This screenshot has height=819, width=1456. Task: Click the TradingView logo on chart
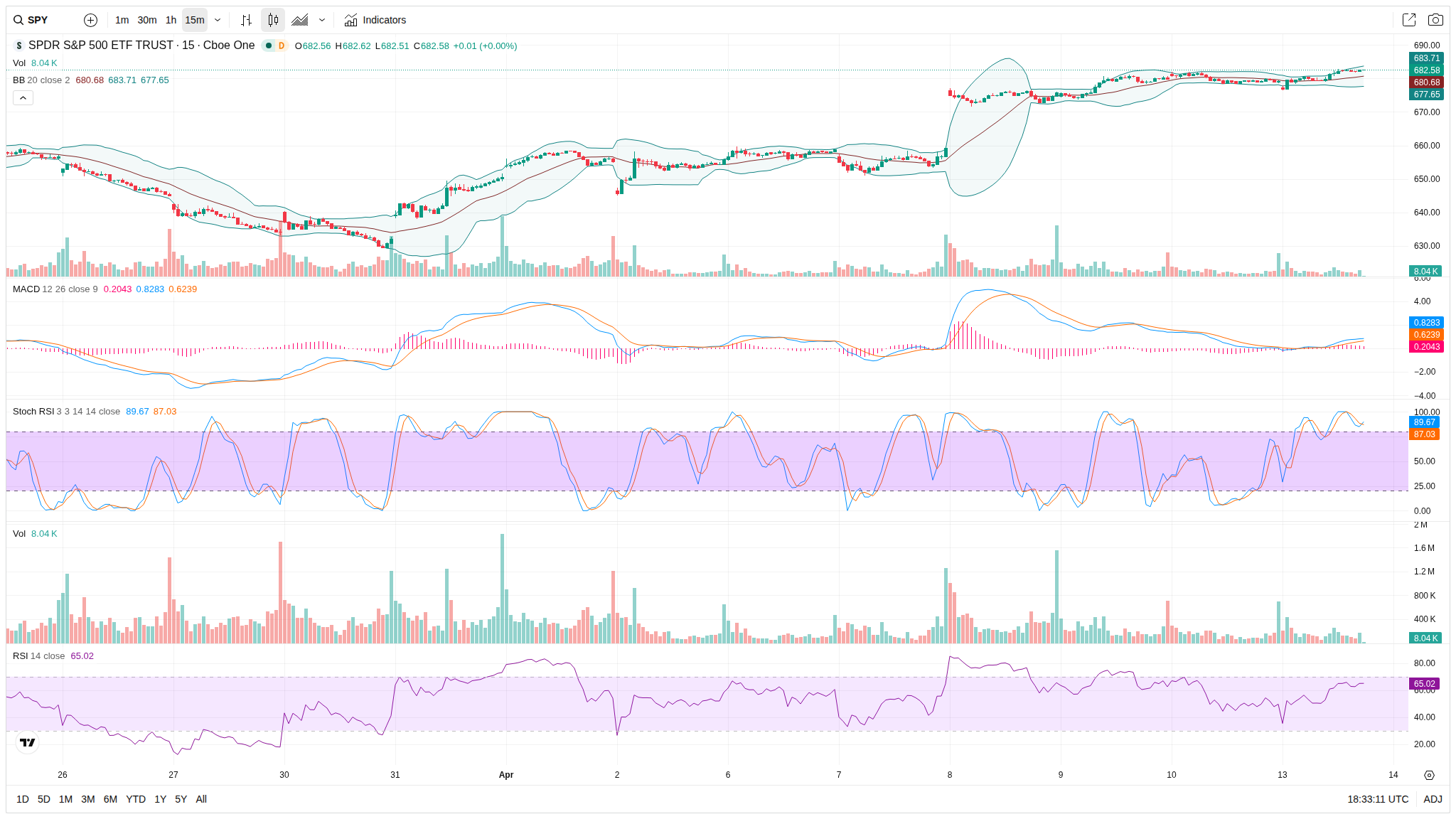click(x=27, y=742)
